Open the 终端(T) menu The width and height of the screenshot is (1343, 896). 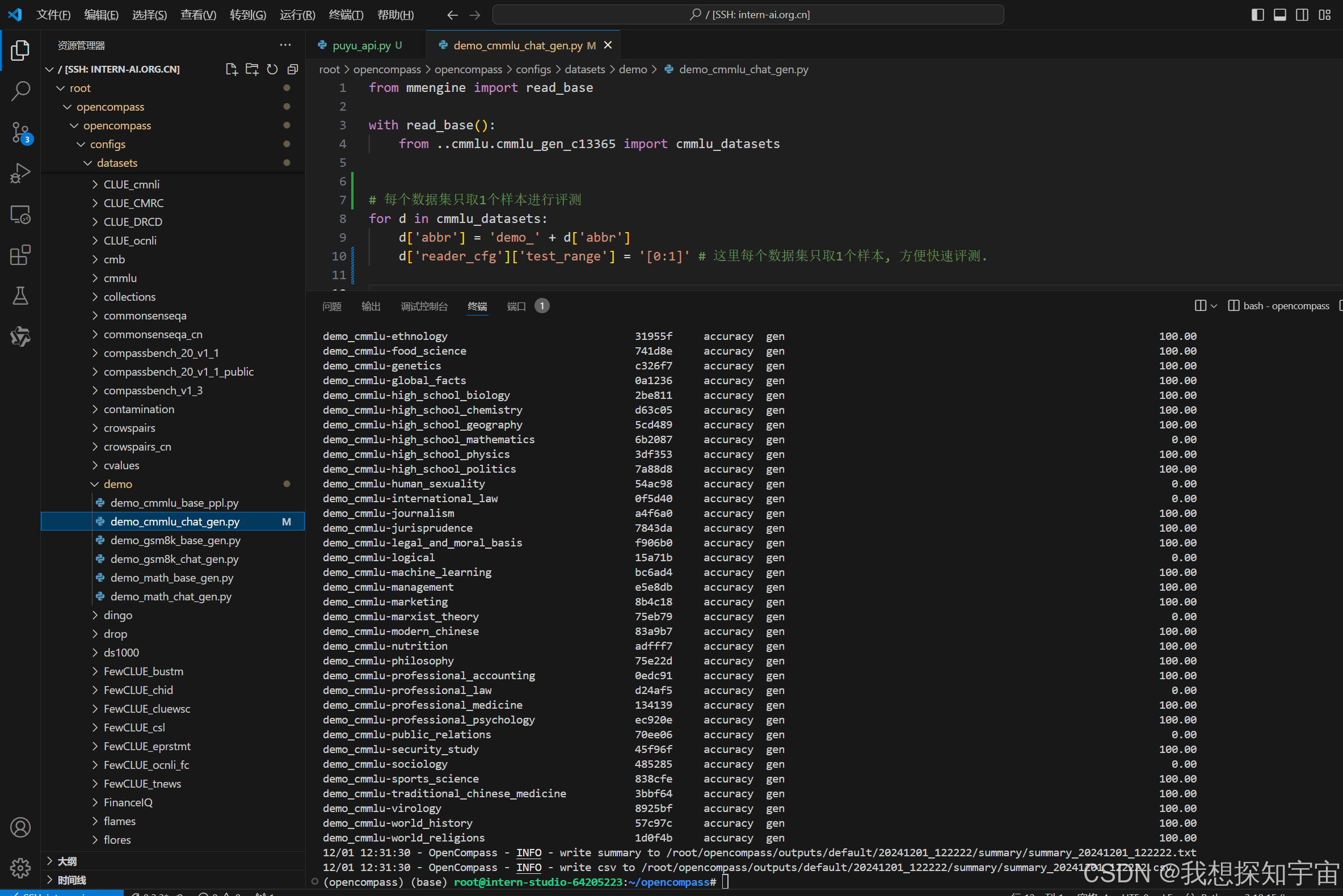pyautogui.click(x=346, y=14)
